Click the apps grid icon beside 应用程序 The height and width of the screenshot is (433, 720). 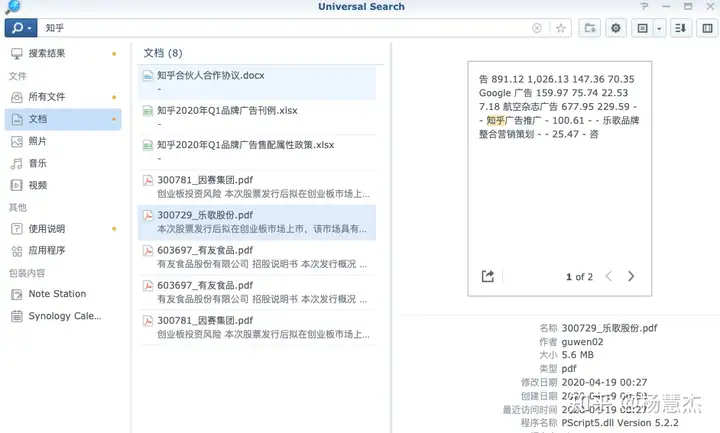pyautogui.click(x=17, y=251)
